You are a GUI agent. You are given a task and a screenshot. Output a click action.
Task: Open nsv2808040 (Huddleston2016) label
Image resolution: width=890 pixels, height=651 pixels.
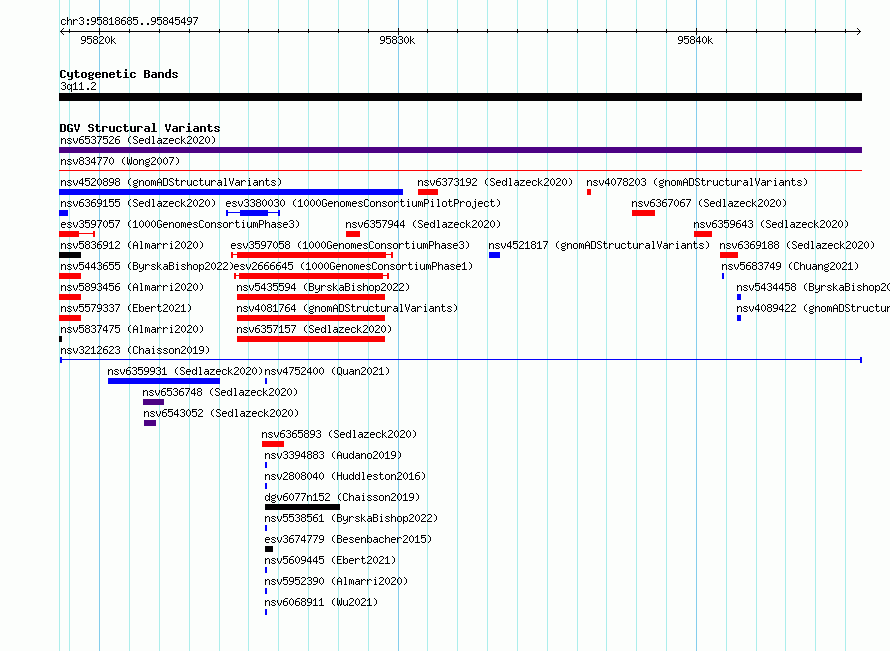(x=345, y=476)
